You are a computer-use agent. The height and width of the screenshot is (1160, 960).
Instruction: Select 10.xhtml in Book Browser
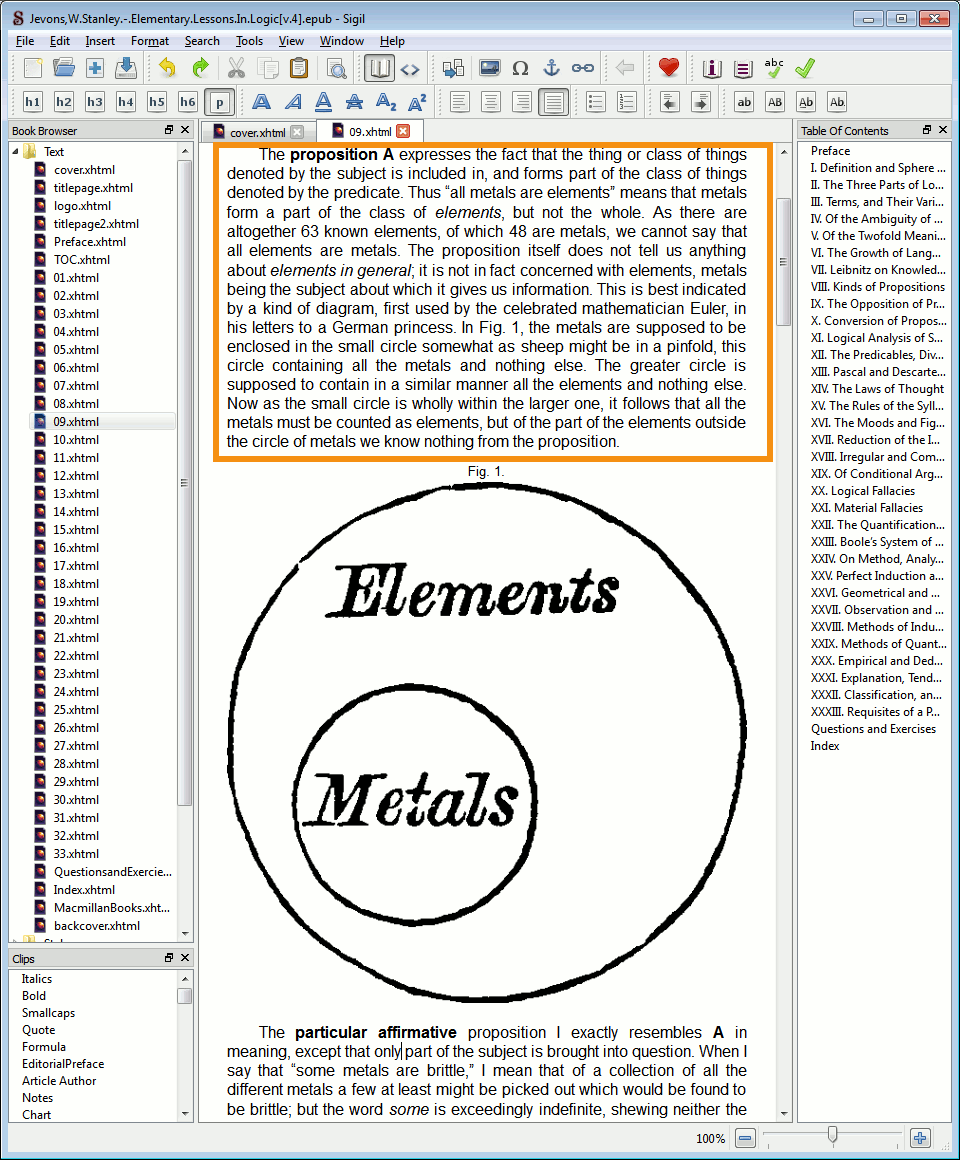(x=75, y=439)
